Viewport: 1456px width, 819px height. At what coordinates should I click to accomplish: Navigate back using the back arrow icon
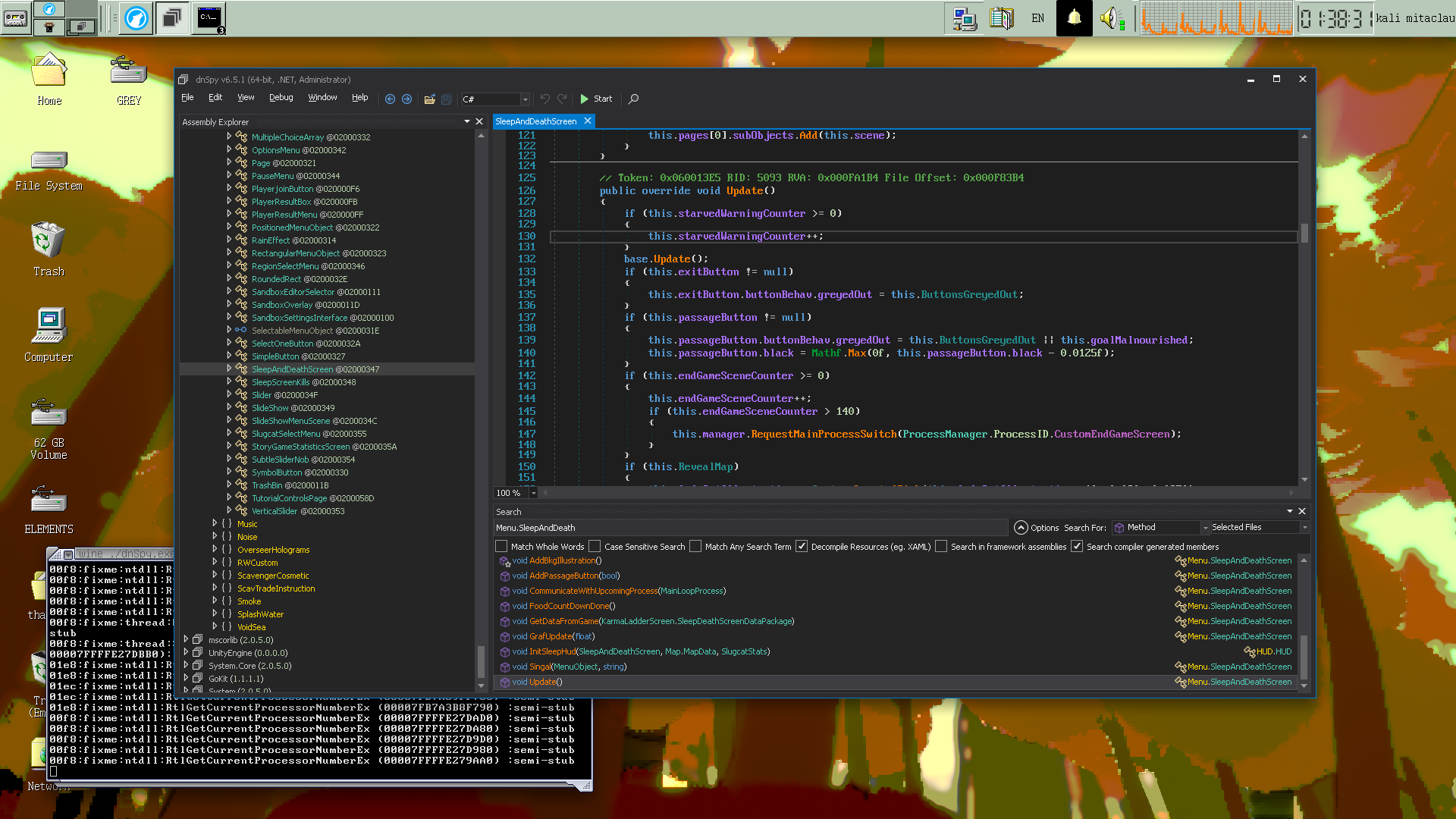tap(391, 99)
